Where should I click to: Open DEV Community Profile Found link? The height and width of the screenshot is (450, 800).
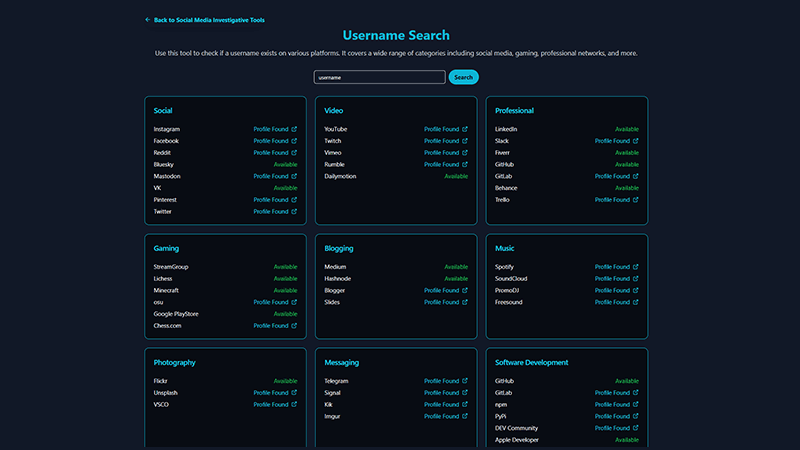[x=616, y=428]
